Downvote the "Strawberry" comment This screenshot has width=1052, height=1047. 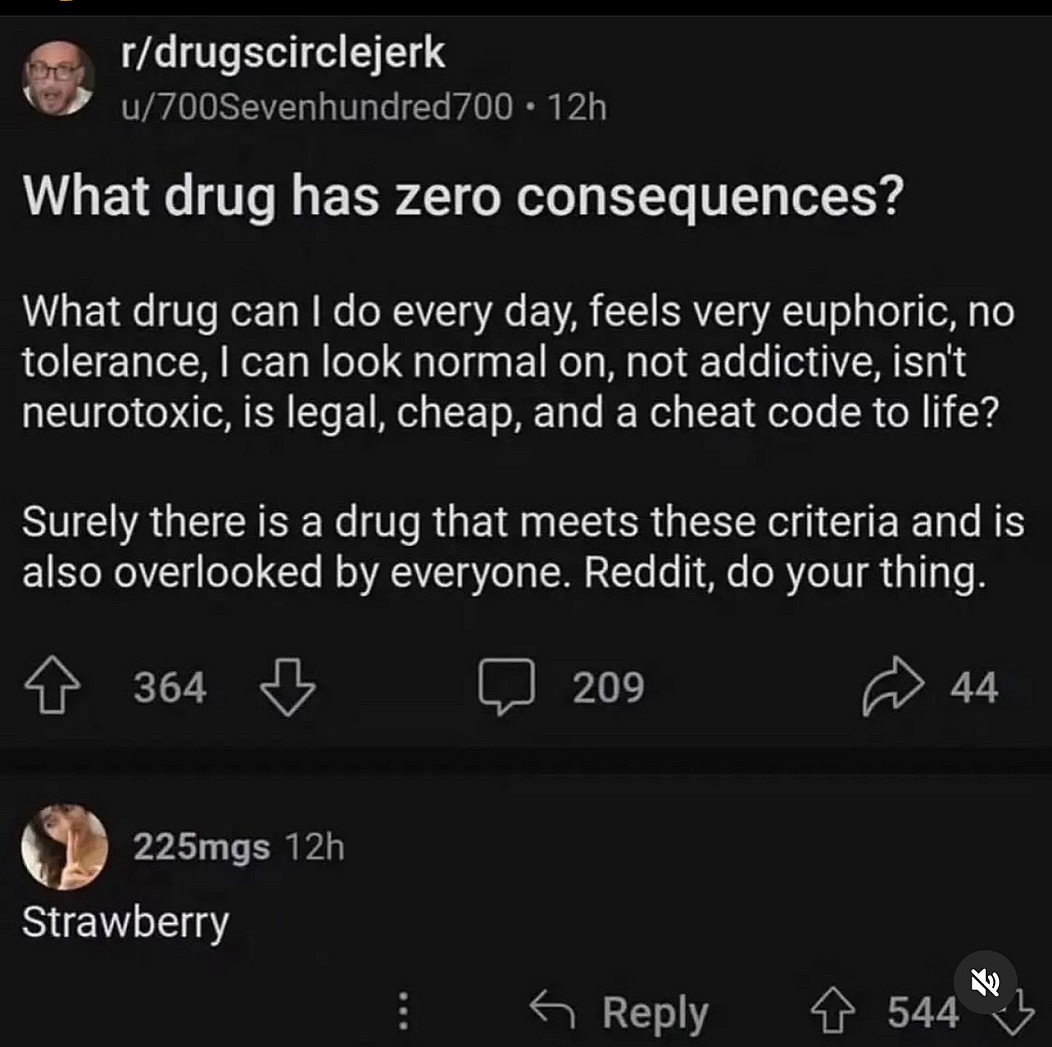coord(1016,1012)
